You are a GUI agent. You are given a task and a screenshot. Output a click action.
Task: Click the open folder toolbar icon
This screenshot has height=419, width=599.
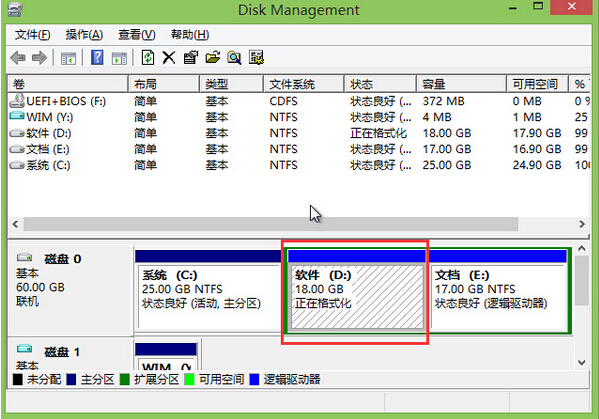pos(213,58)
